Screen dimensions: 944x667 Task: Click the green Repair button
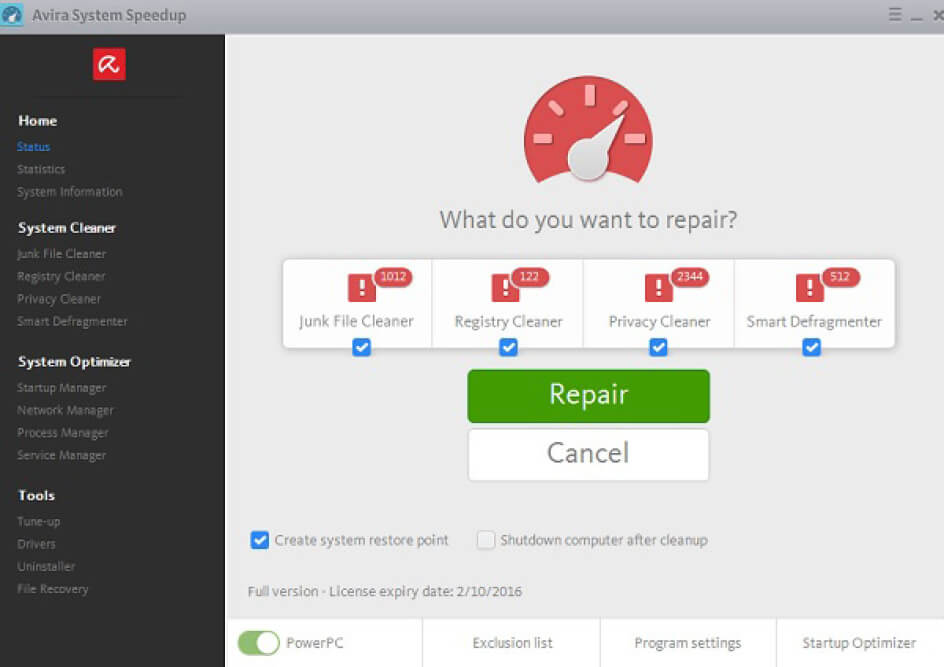tap(588, 396)
